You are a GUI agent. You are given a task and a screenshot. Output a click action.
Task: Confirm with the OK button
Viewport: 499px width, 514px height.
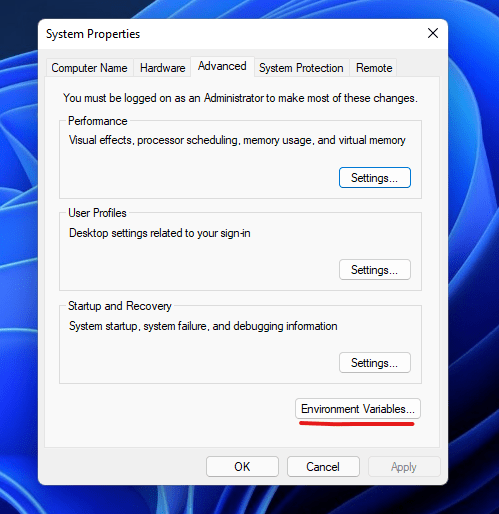242,467
